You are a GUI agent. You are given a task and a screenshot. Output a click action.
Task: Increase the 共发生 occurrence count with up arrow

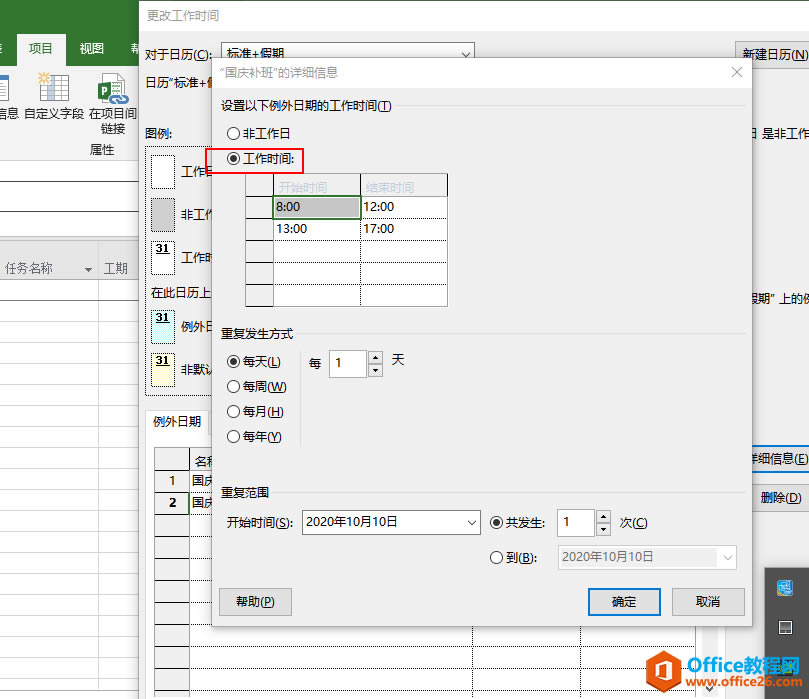(603, 516)
